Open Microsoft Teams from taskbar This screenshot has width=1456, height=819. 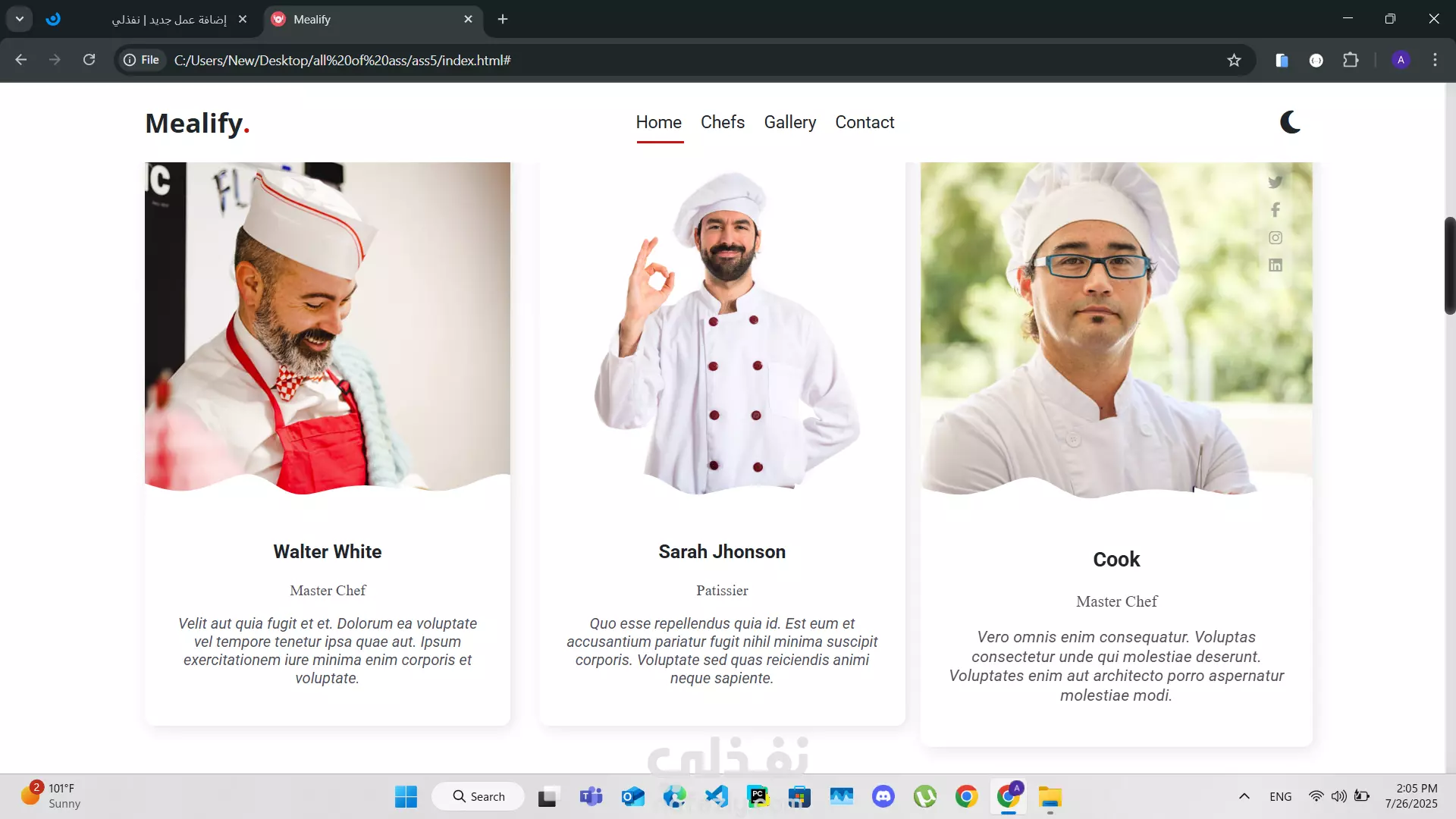[591, 797]
